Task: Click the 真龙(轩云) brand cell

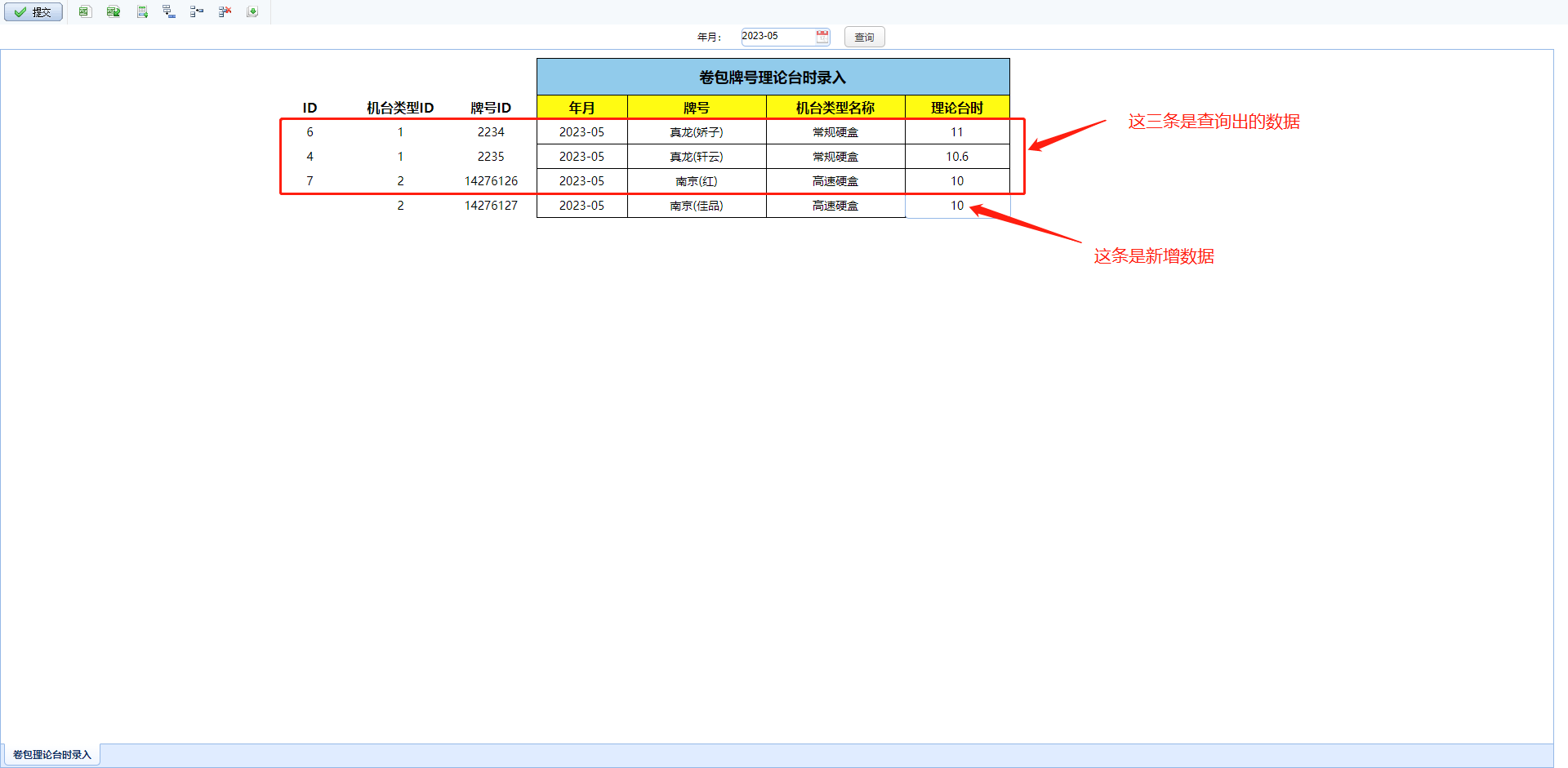Action: [x=697, y=157]
